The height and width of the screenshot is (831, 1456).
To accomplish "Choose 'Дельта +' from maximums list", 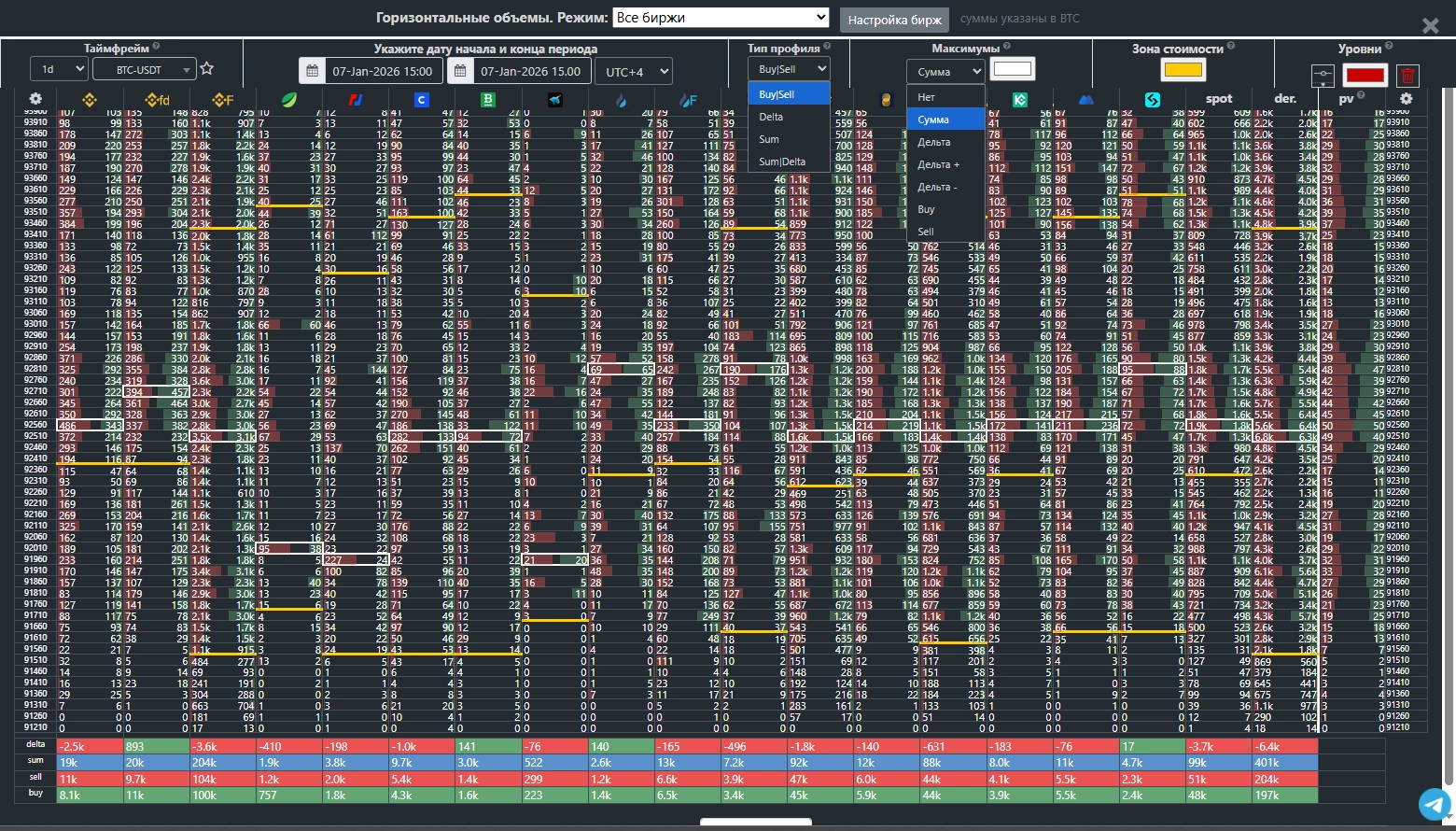I will [938, 164].
